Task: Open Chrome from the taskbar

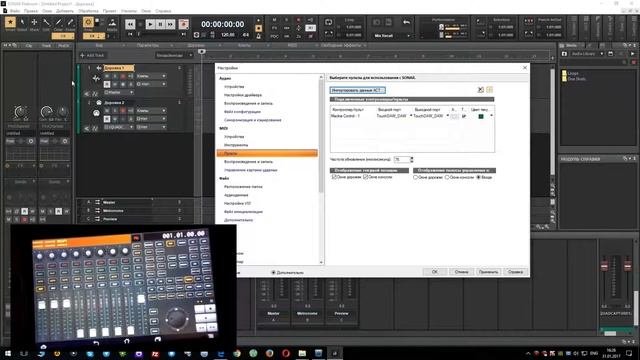Action: pos(237,353)
